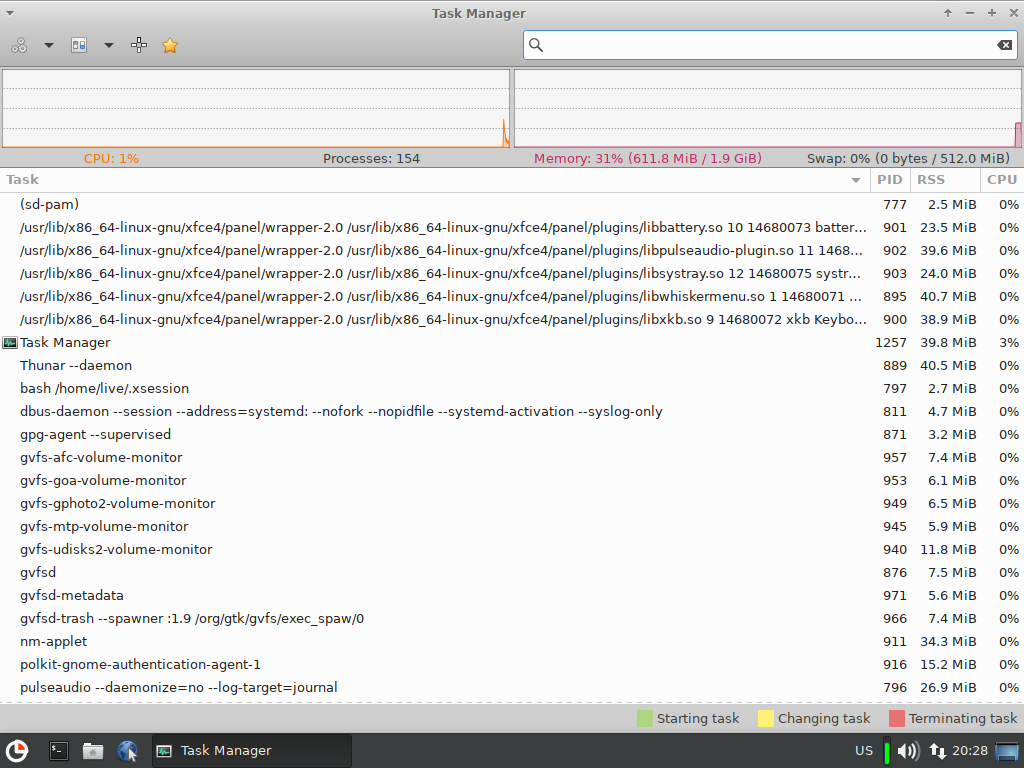This screenshot has width=1024, height=768.
Task: Click the sort arrow in Task header
Action: pos(856,180)
